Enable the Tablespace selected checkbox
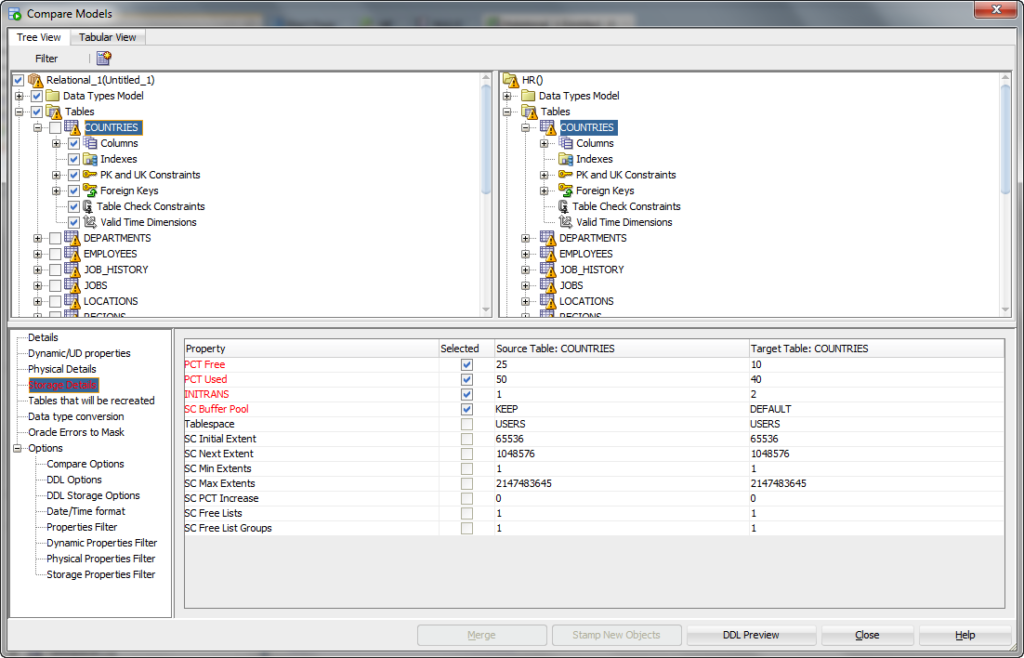Image resolution: width=1024 pixels, height=658 pixels. click(467, 424)
